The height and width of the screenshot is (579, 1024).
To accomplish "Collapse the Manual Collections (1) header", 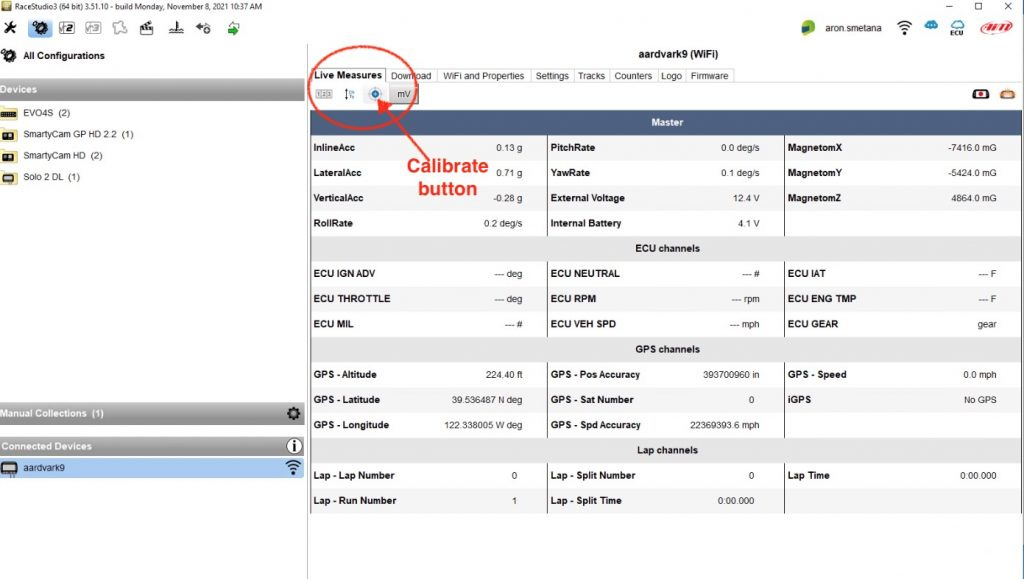I will click(152, 413).
